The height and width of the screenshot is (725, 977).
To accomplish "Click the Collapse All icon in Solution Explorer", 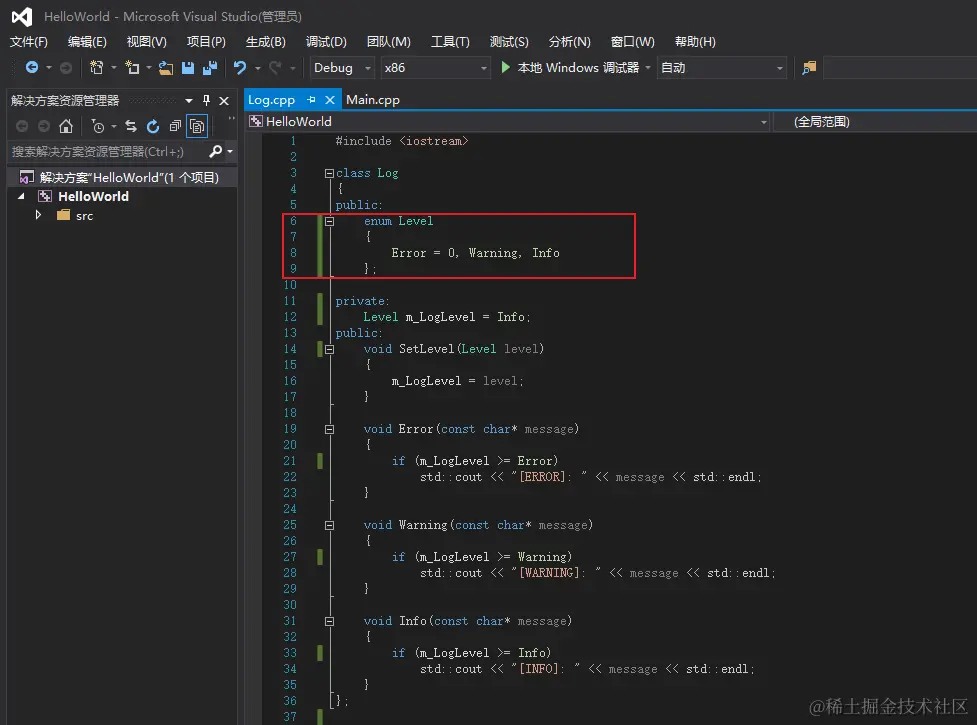I will 175,126.
